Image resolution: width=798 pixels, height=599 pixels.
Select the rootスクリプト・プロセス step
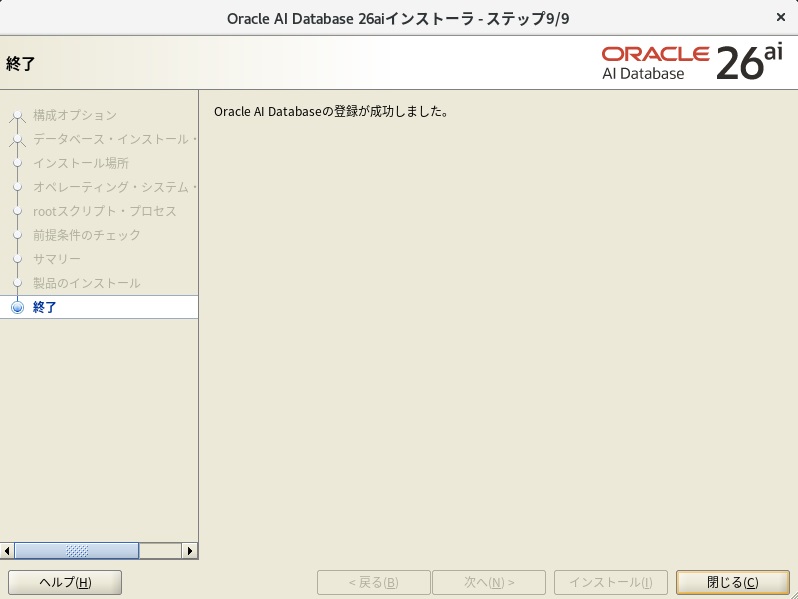pyautogui.click(x=104, y=211)
